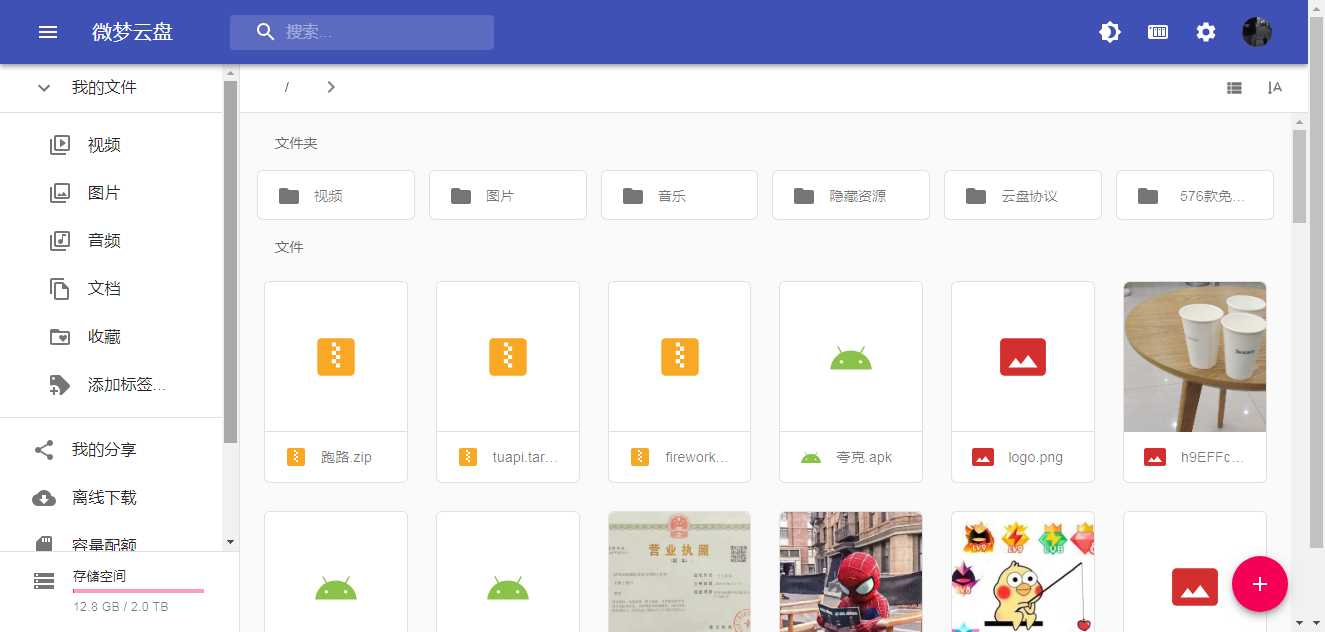Viewport: 1325px width, 632px height.
Task: Select 收藏 in the sidebar
Action: pyautogui.click(x=112, y=337)
